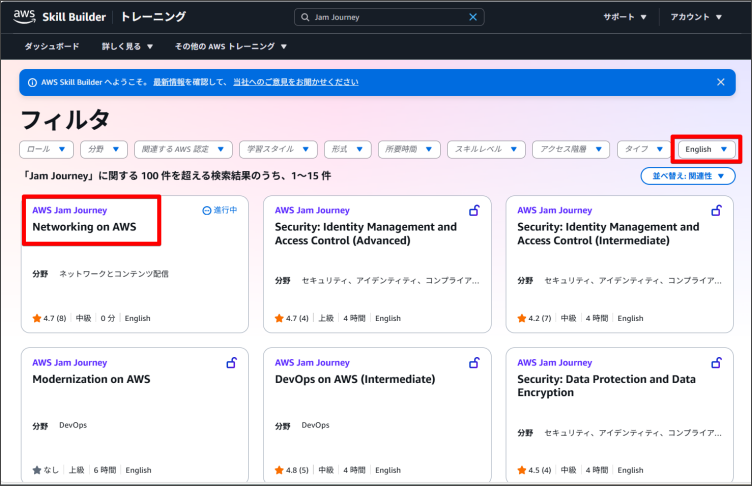Click unlock icon on Data Protection card

pos(716,363)
